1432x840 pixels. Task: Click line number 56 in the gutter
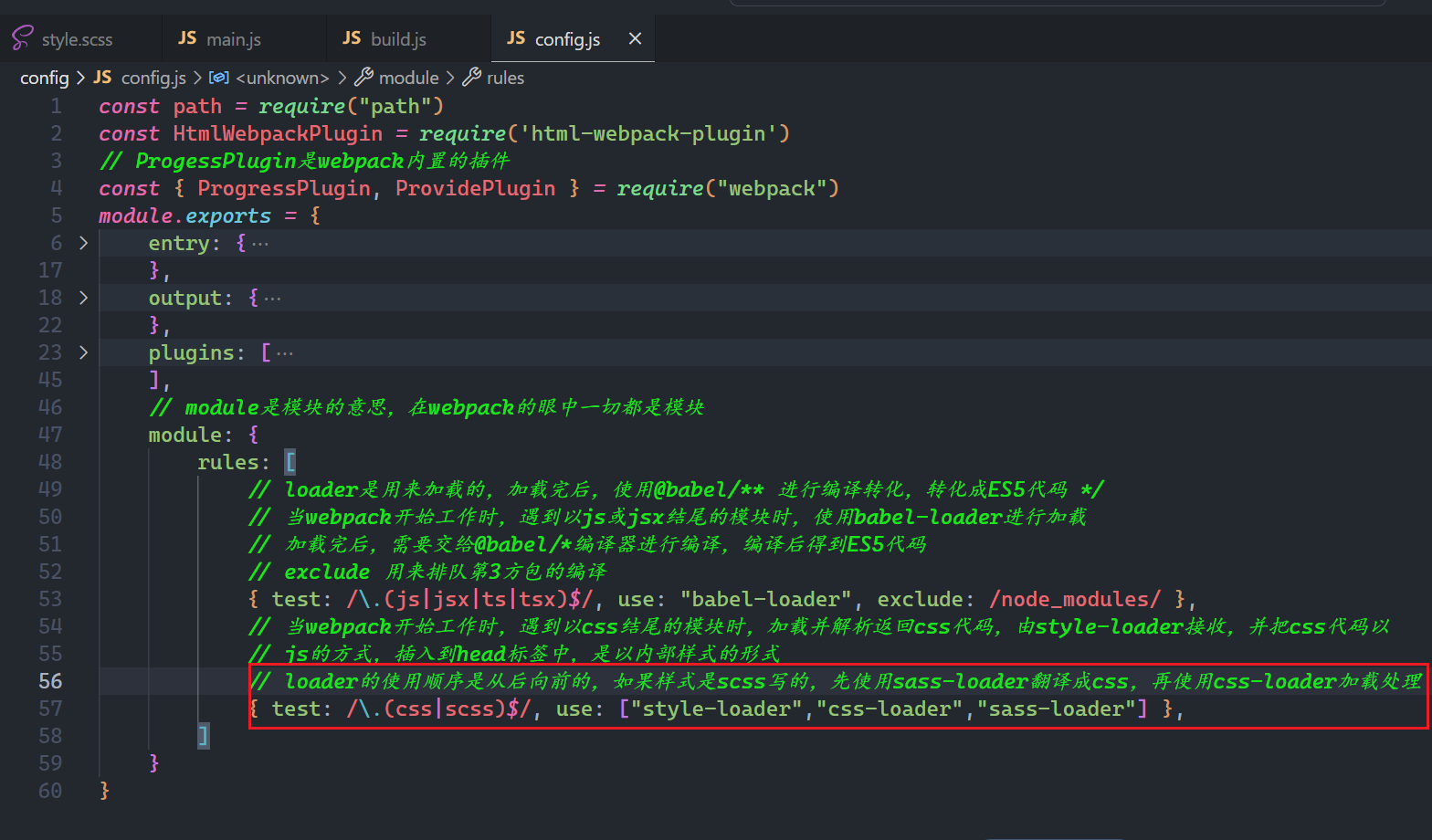click(50, 681)
